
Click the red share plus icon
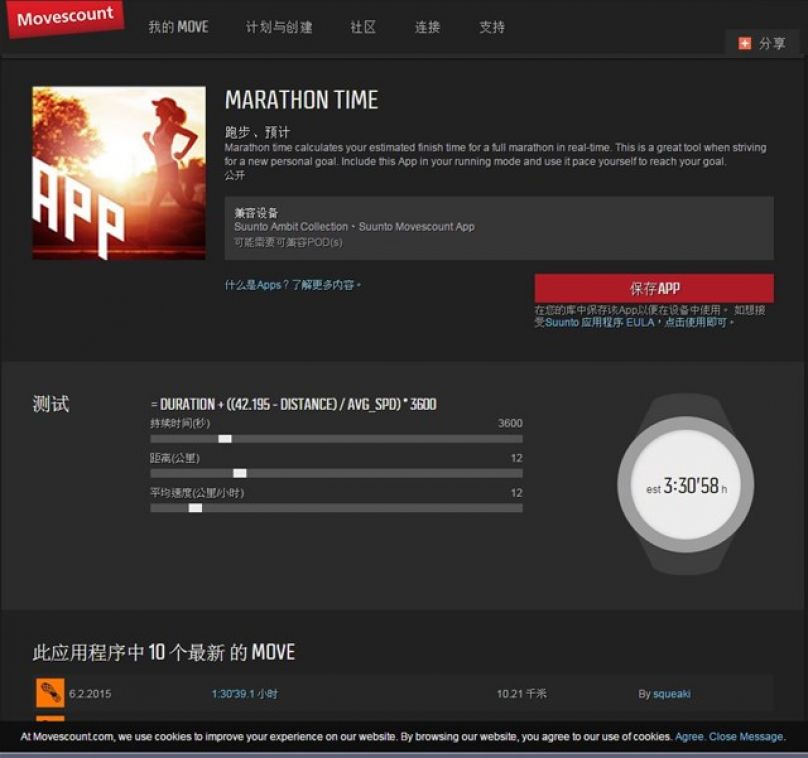[x=744, y=43]
